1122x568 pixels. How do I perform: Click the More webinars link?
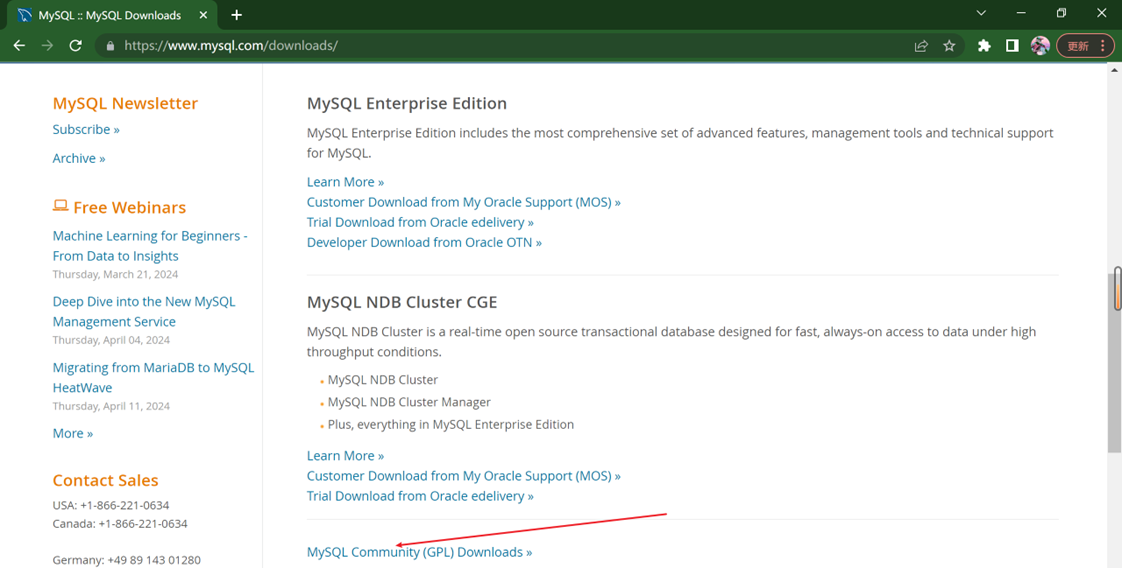(72, 434)
